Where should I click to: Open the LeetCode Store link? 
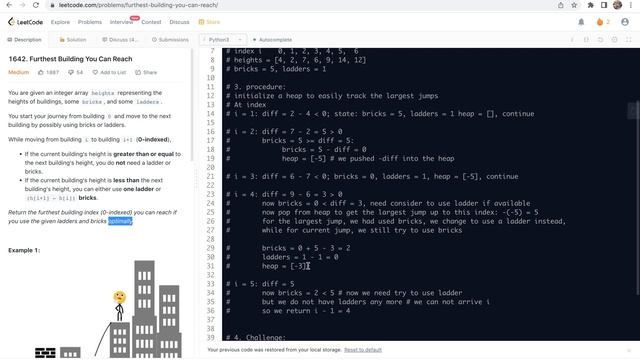(209, 22)
